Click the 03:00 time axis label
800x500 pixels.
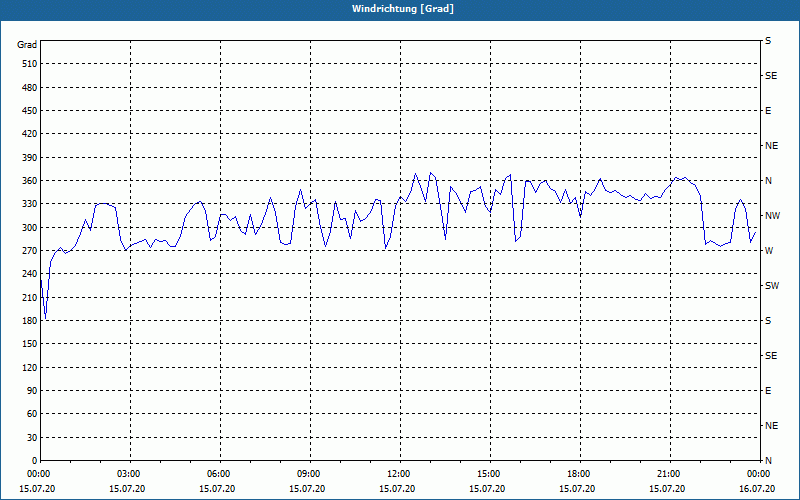click(131, 473)
